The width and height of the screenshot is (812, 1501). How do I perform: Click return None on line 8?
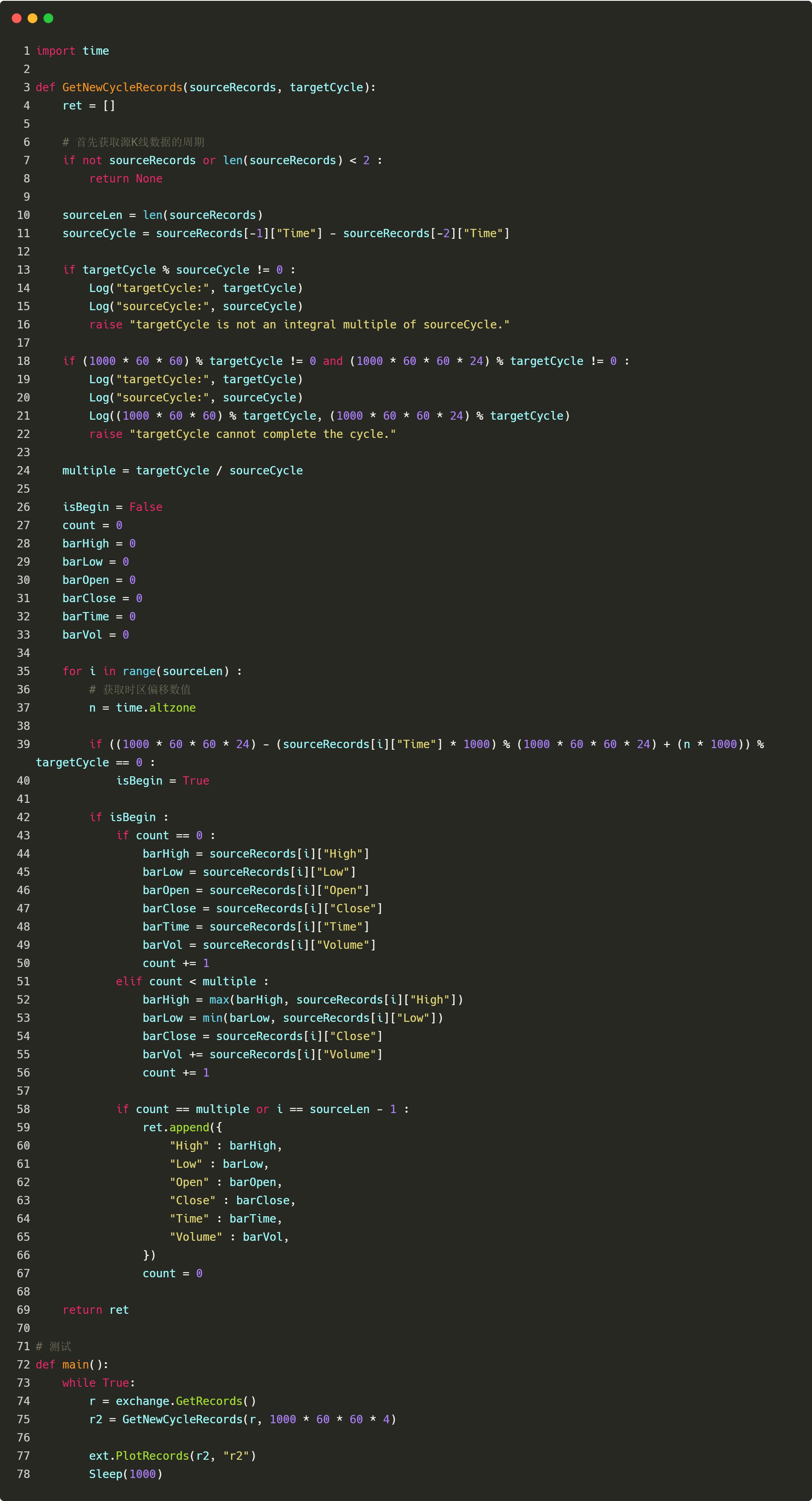[125, 179]
